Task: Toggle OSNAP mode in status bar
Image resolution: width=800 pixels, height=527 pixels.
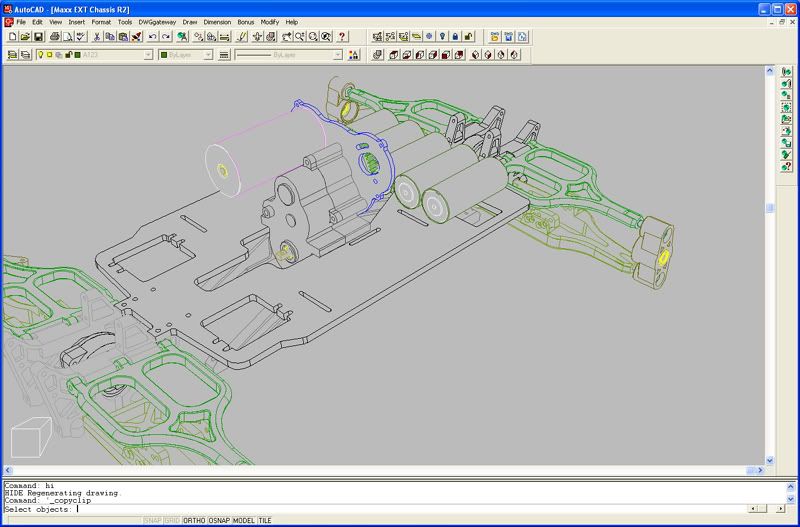Action: click(219, 521)
